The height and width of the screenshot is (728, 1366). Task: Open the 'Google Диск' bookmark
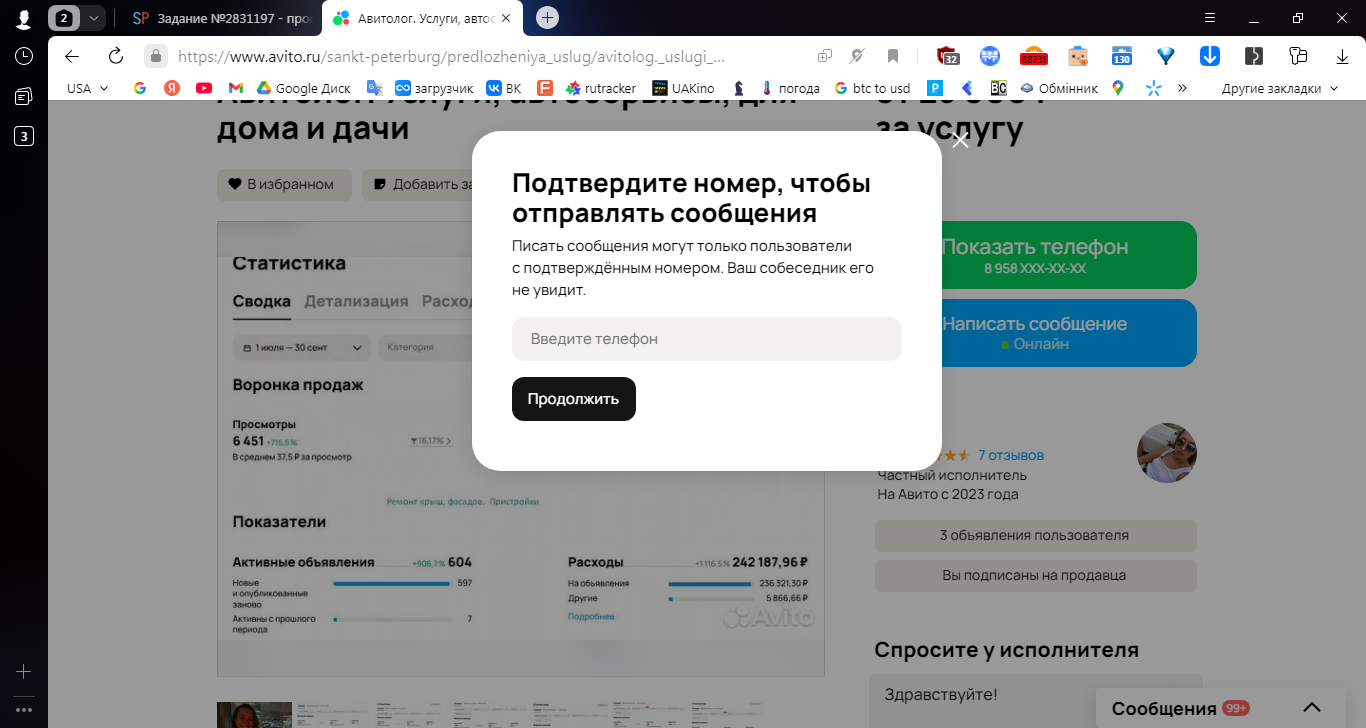pyautogui.click(x=305, y=88)
